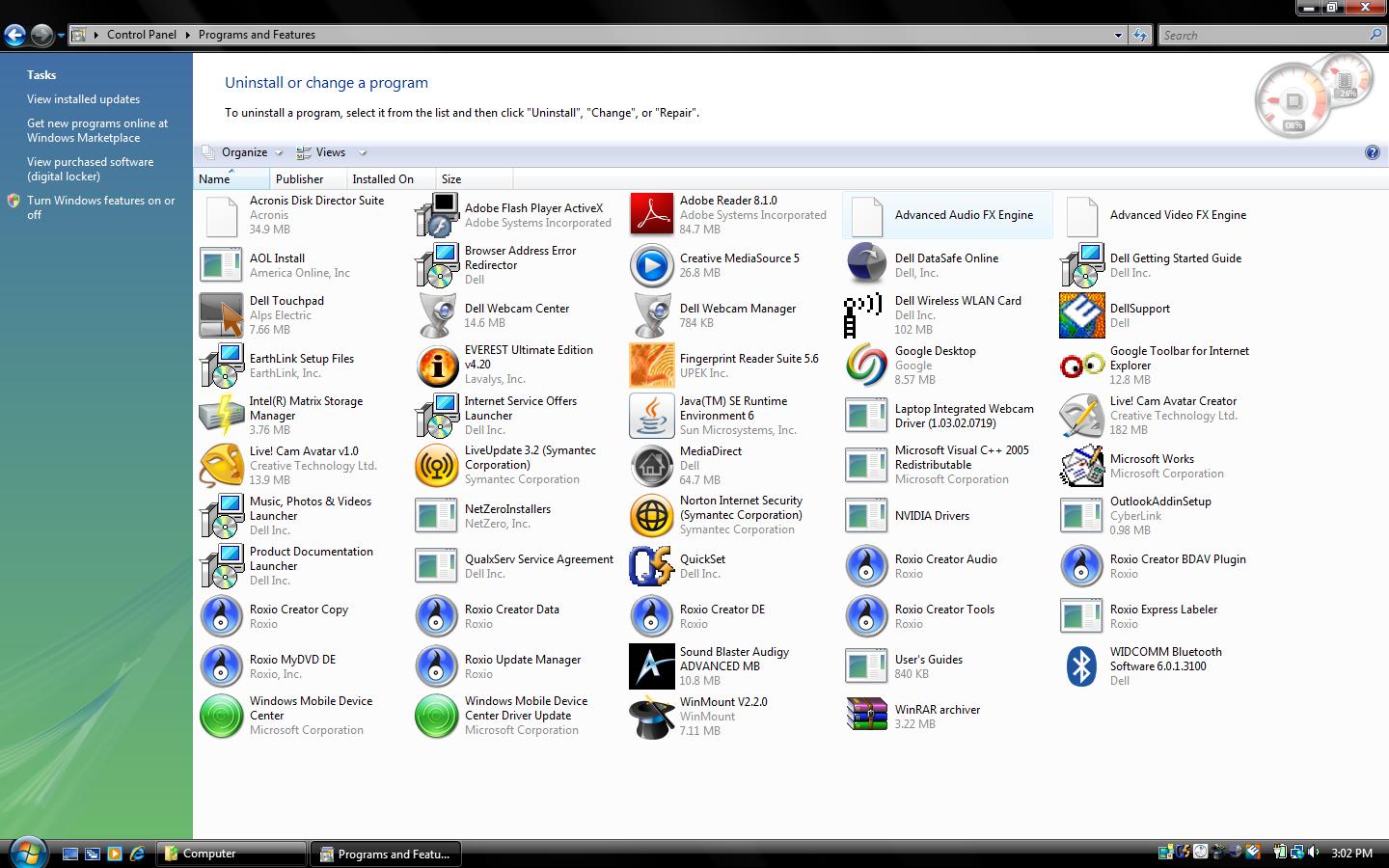Screen dimensions: 1389x868
Task: Select the Google Desktop icon
Action: (x=866, y=366)
